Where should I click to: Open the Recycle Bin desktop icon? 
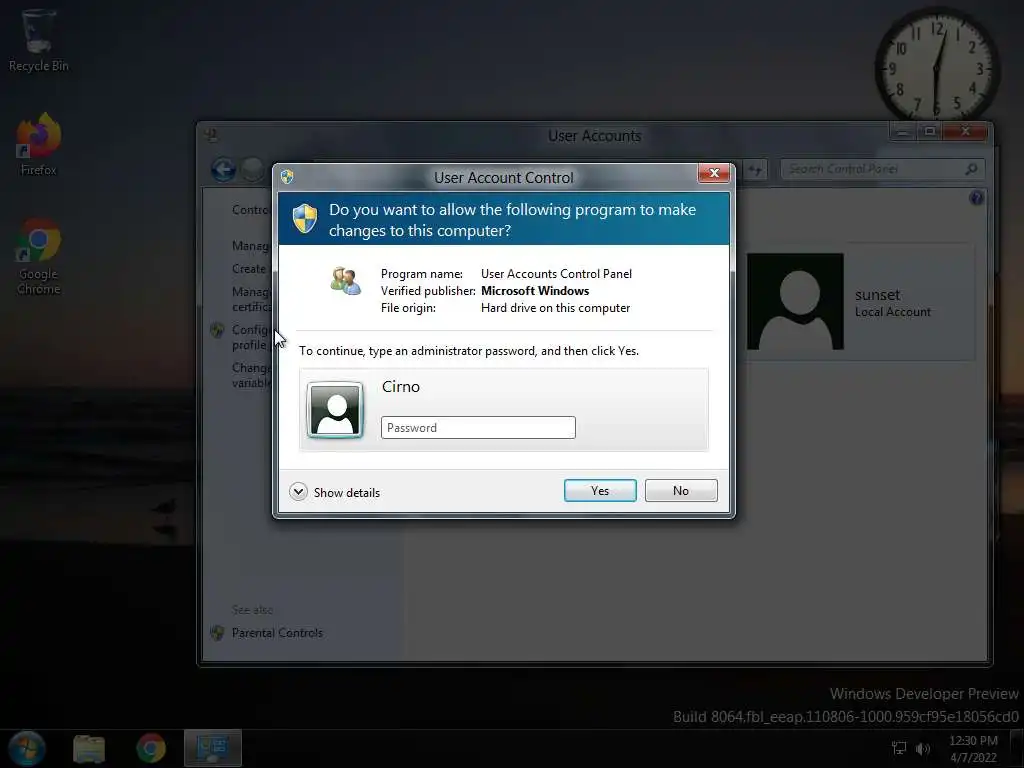pos(38,40)
